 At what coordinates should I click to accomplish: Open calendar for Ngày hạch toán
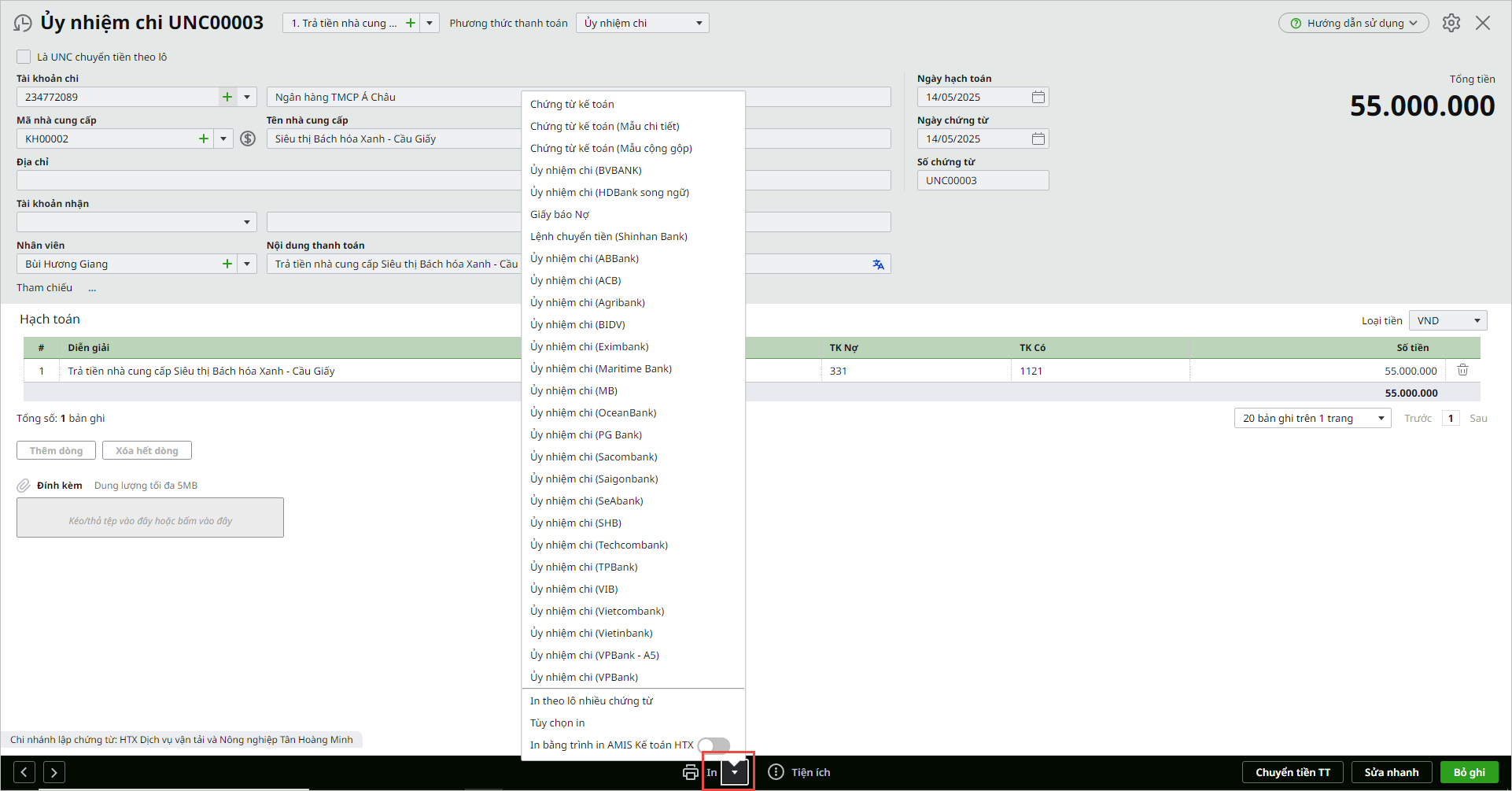[1038, 97]
